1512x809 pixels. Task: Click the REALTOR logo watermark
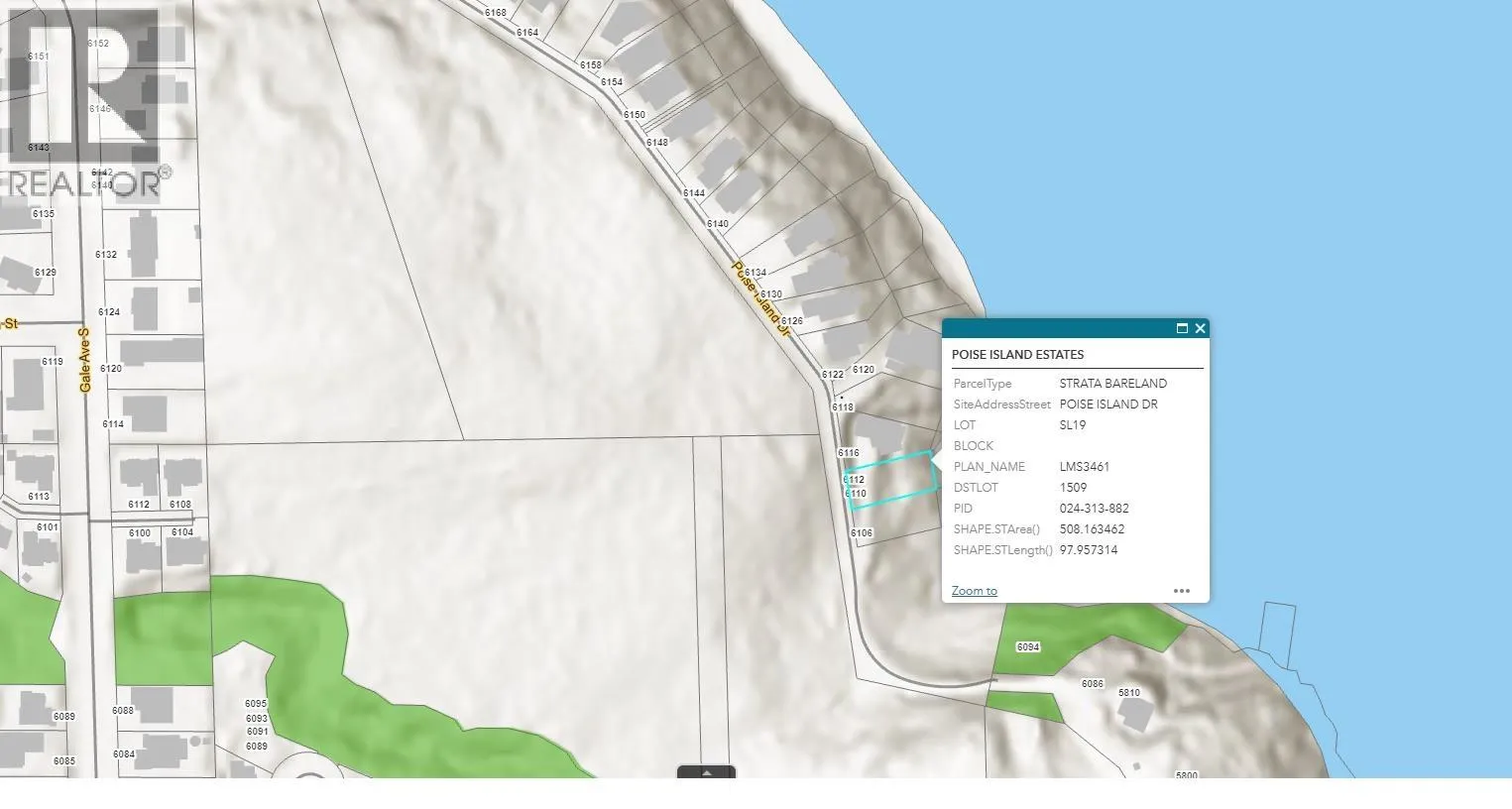pyautogui.click(x=84, y=99)
